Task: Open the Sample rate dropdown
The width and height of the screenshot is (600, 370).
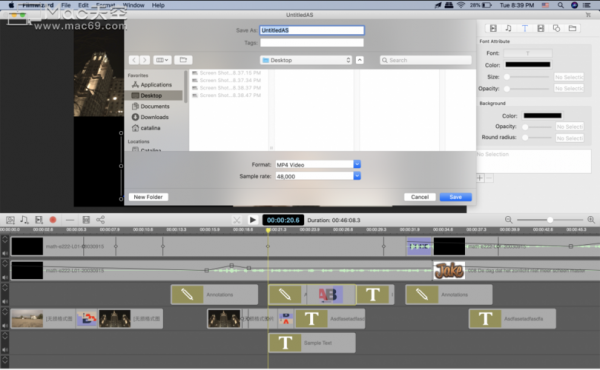Action: coord(318,176)
